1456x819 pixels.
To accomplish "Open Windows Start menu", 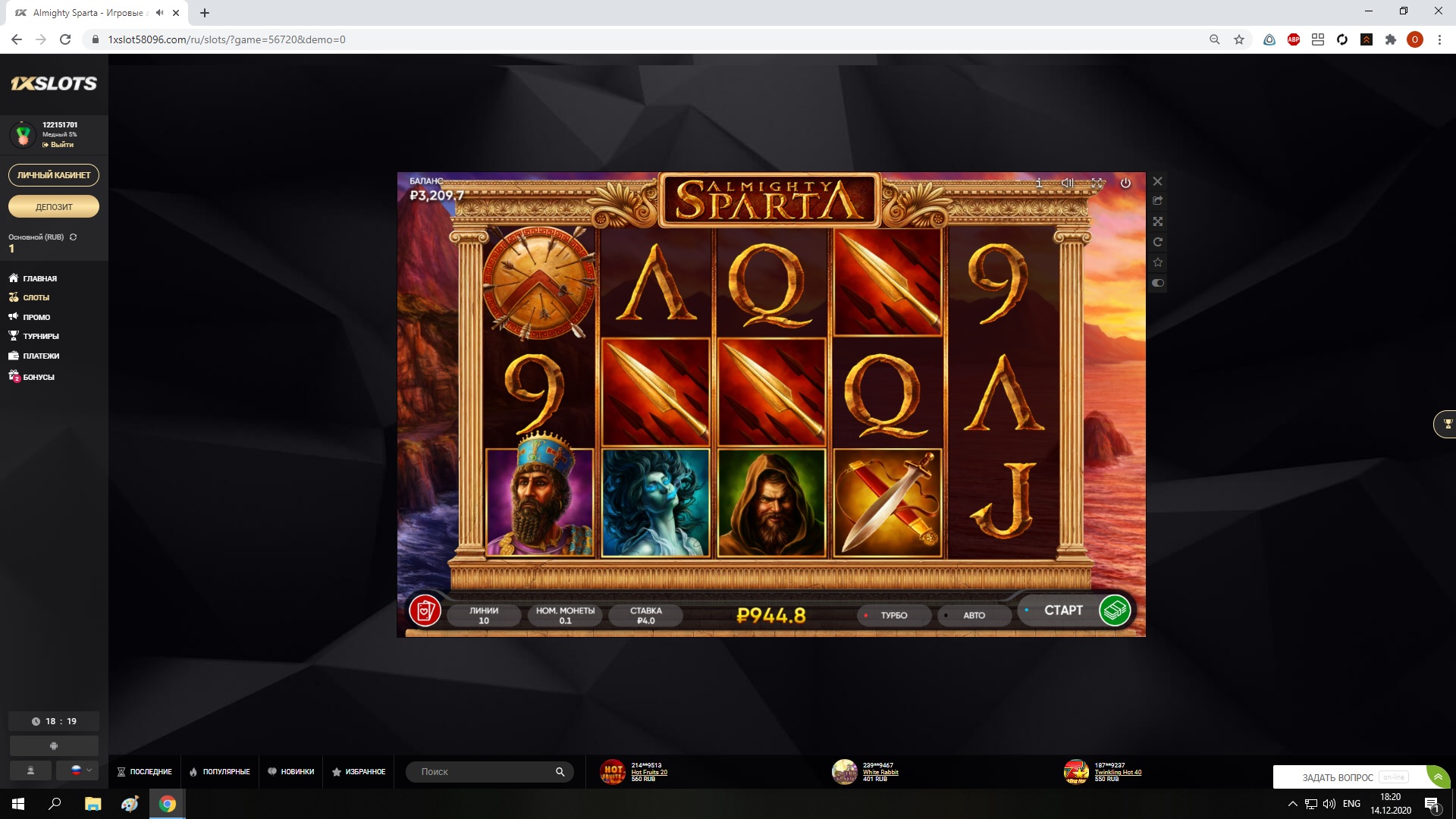I will (18, 804).
